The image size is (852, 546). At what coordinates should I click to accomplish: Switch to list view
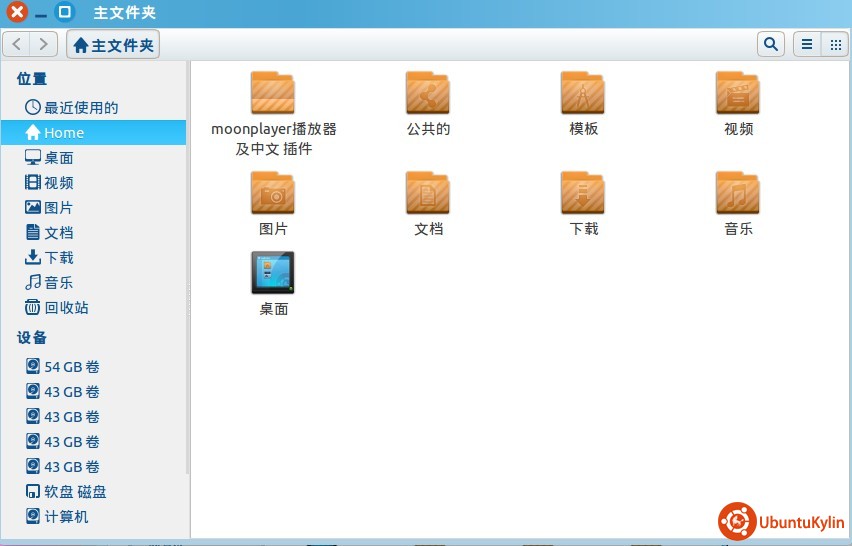click(x=805, y=44)
